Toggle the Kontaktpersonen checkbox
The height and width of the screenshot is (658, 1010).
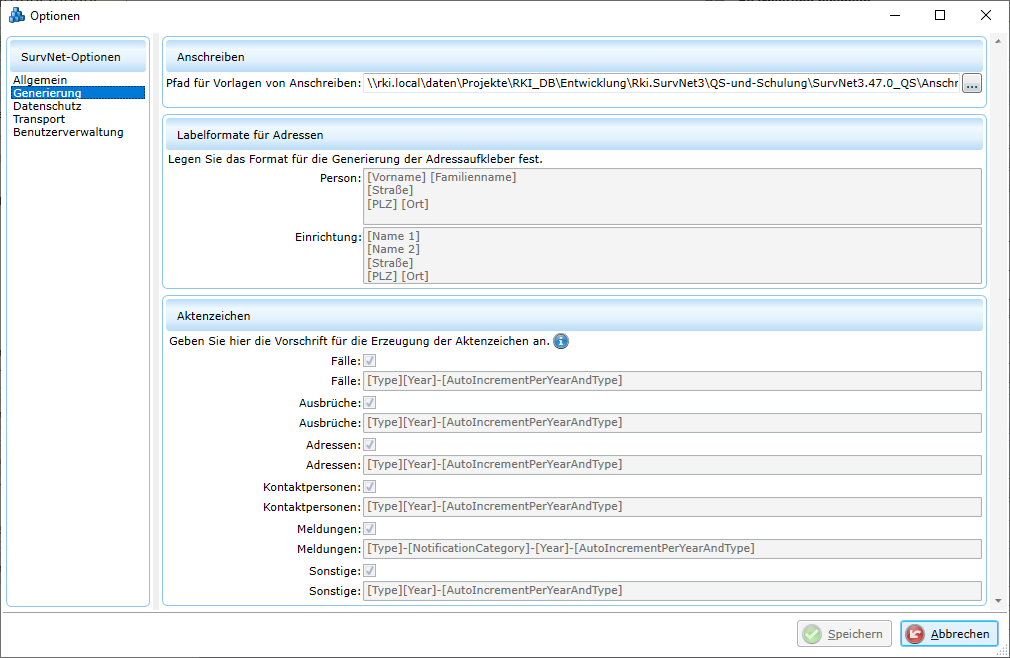[370, 486]
